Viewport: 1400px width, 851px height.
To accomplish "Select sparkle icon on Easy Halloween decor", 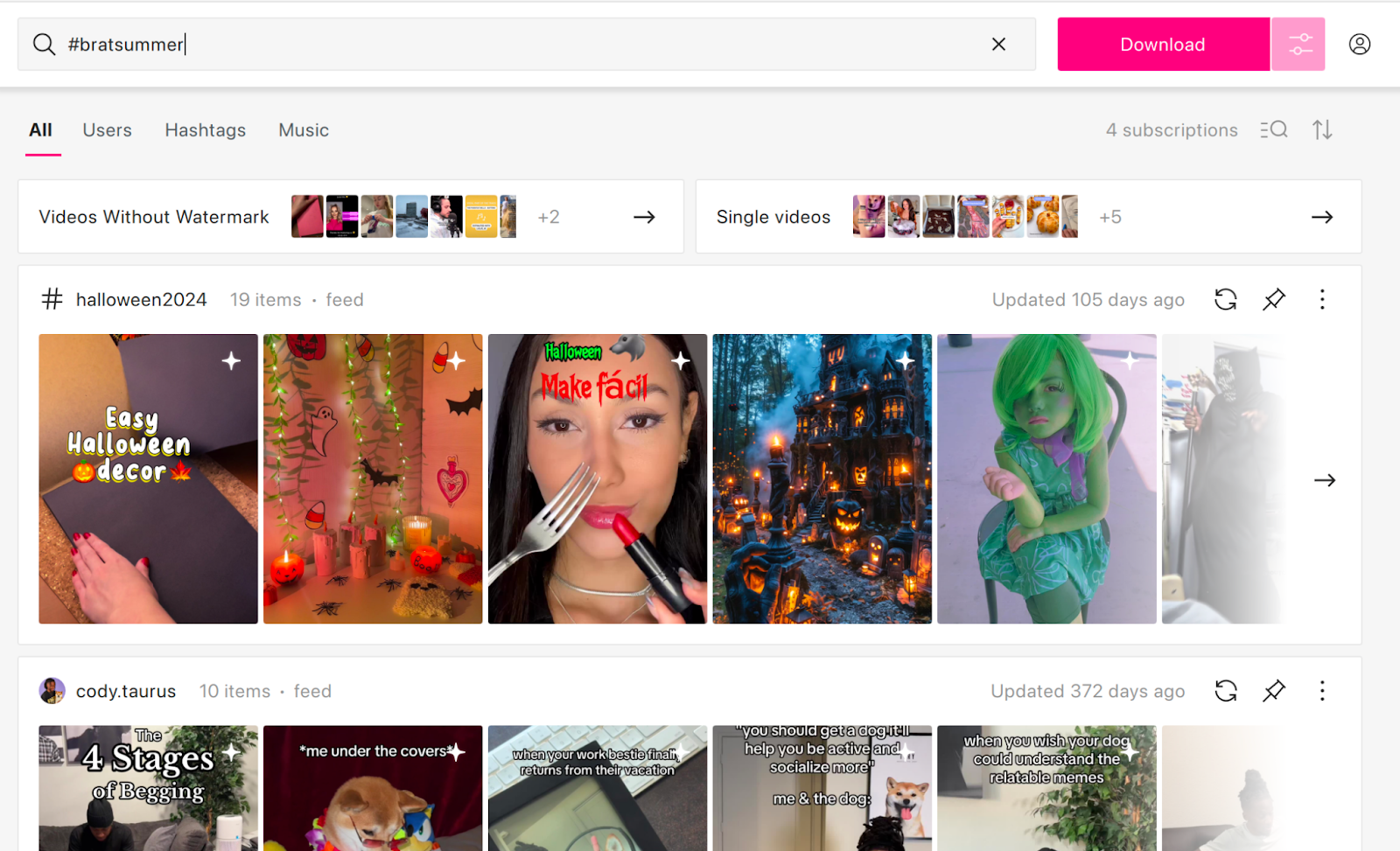I will 231,360.
